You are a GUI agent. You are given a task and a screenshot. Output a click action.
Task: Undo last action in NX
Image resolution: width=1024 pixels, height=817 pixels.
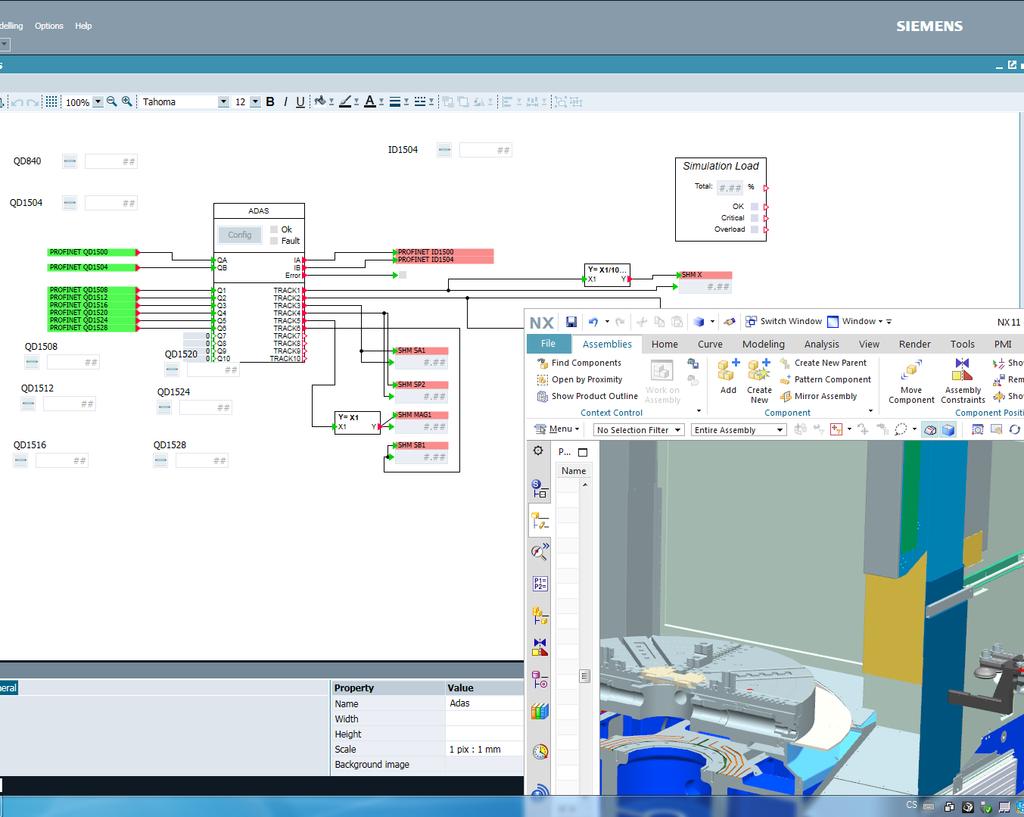pos(593,321)
